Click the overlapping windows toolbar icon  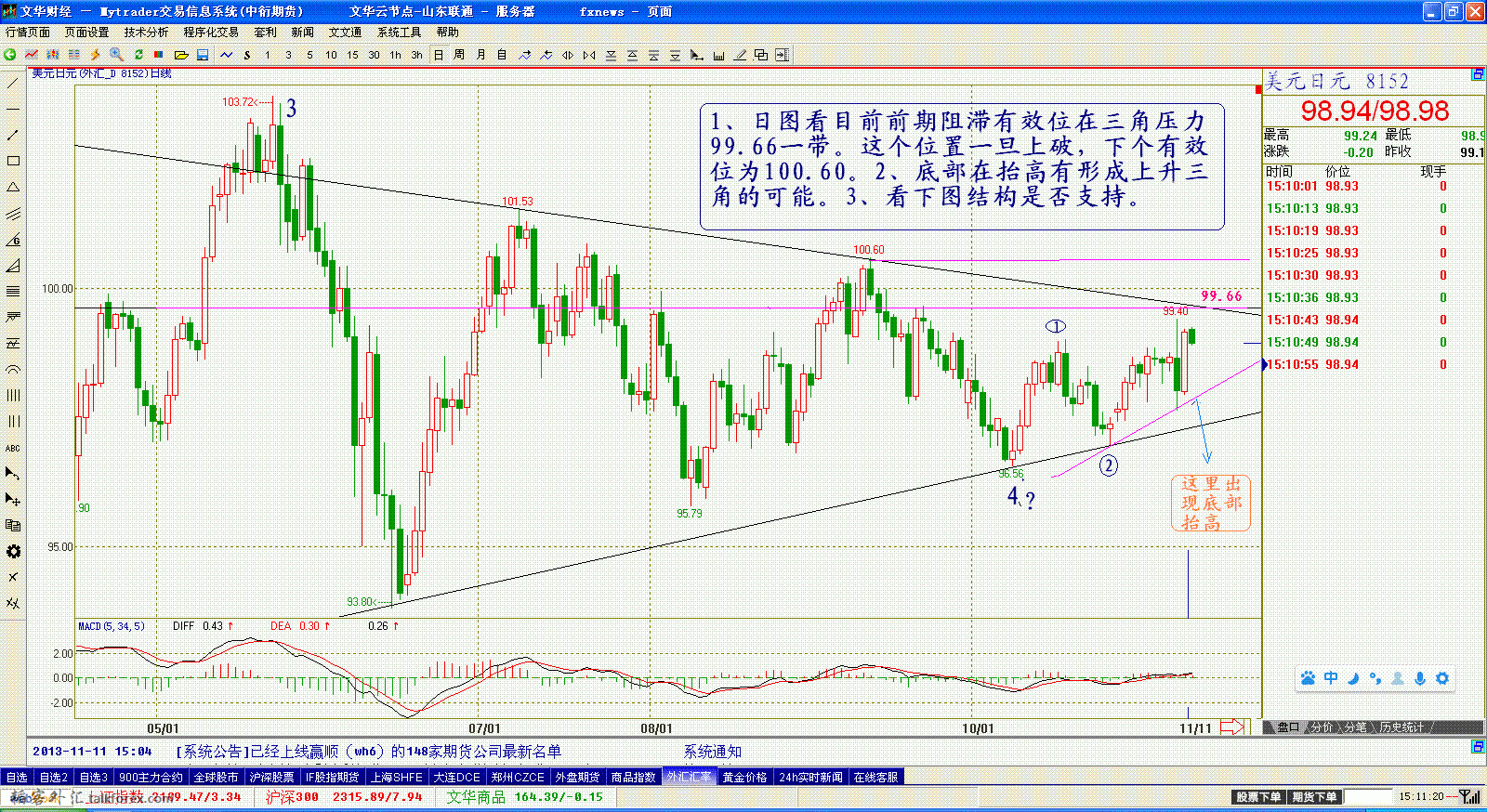point(761,55)
